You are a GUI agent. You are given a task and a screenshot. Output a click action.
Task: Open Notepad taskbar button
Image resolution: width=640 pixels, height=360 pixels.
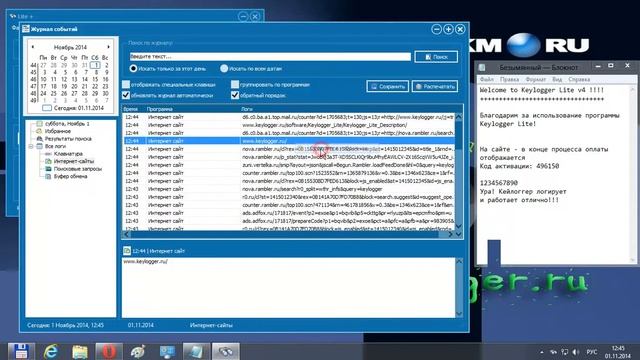click(x=196, y=351)
